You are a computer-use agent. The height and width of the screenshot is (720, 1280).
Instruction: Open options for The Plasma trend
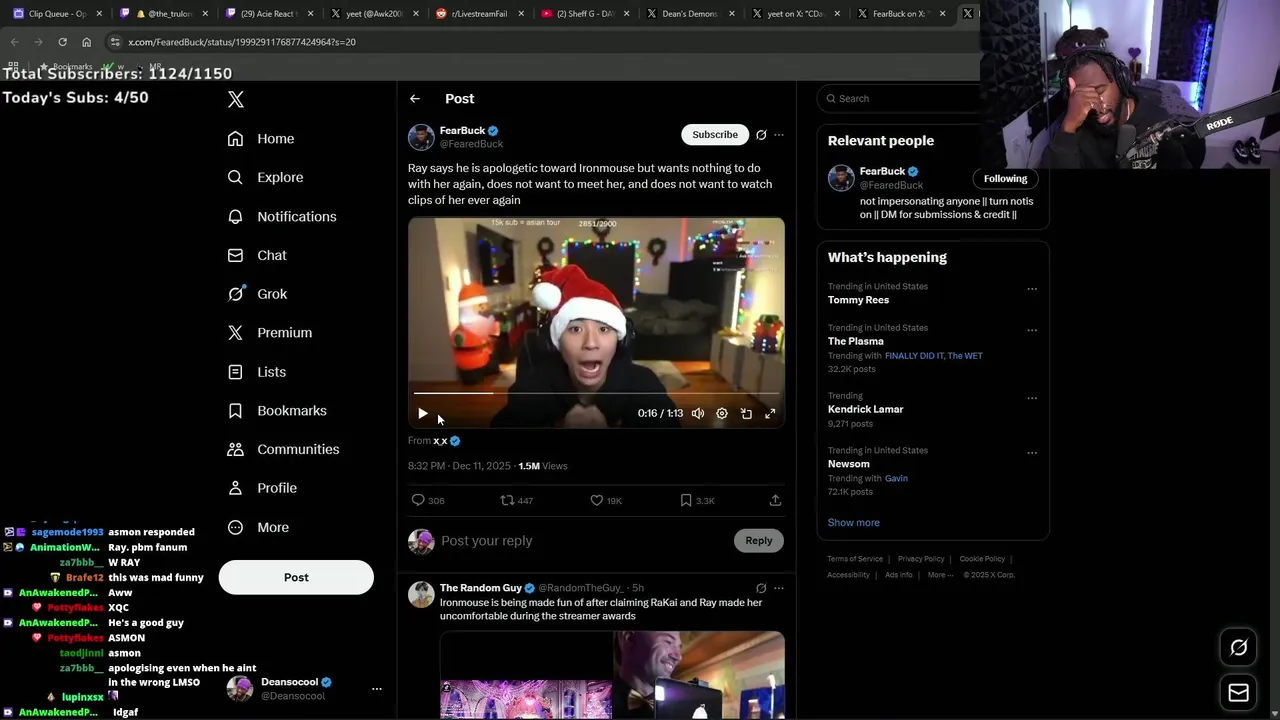point(1032,330)
